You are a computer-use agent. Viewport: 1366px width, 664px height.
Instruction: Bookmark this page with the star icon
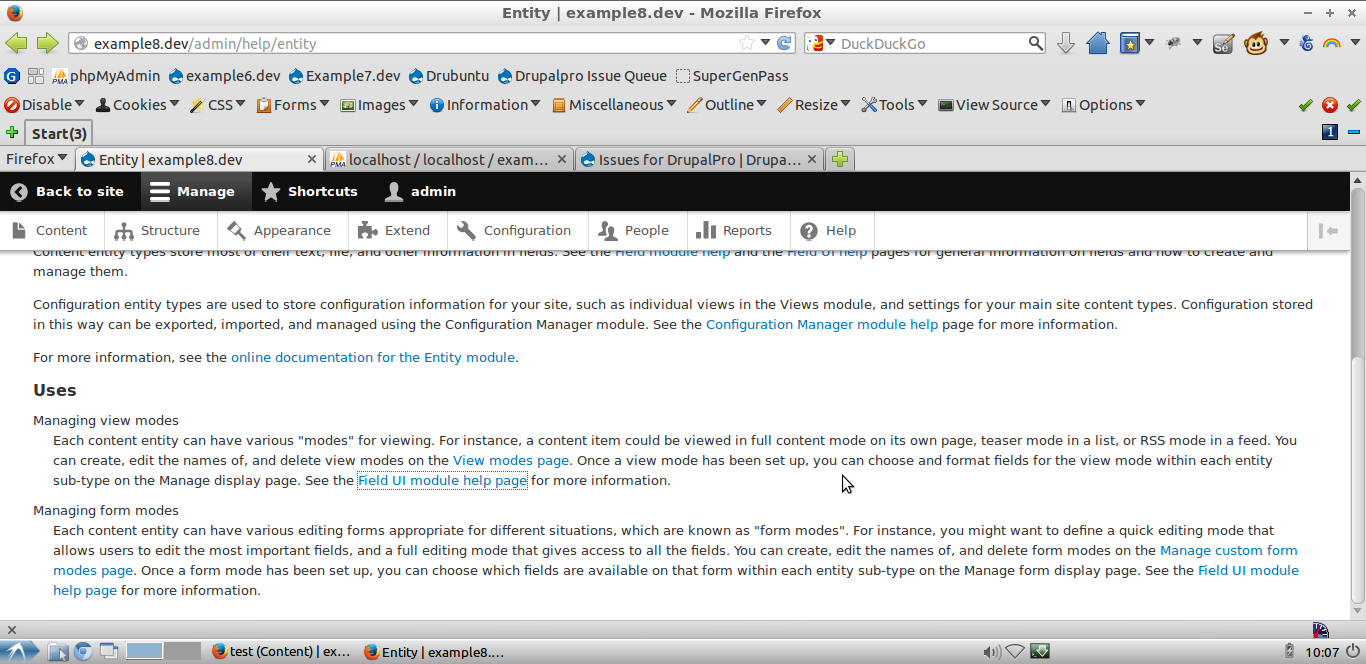(x=746, y=43)
